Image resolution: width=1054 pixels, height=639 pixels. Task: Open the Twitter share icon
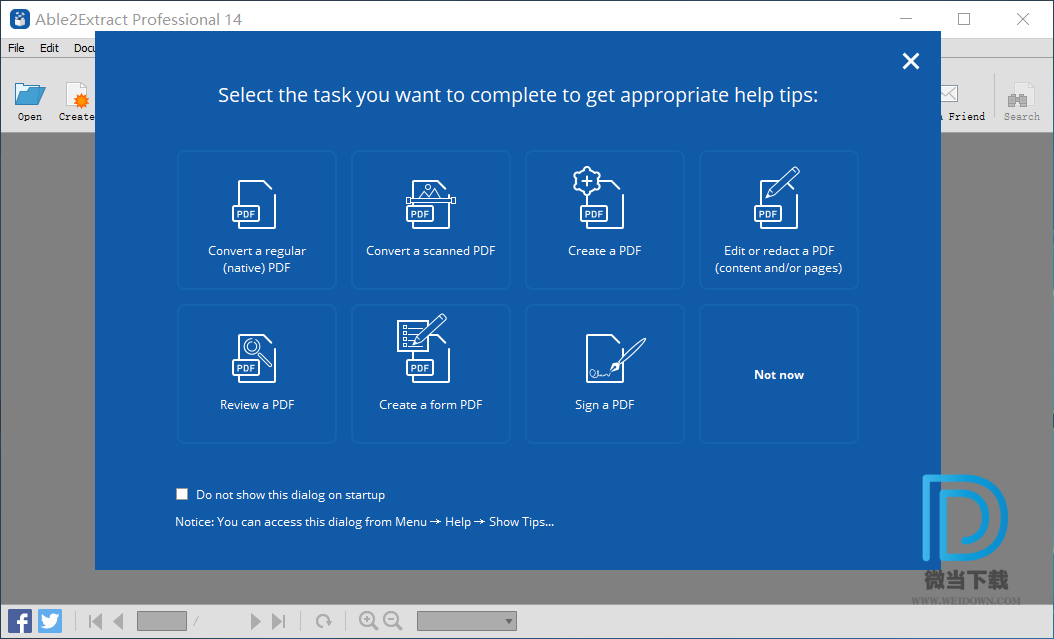pyautogui.click(x=50, y=621)
